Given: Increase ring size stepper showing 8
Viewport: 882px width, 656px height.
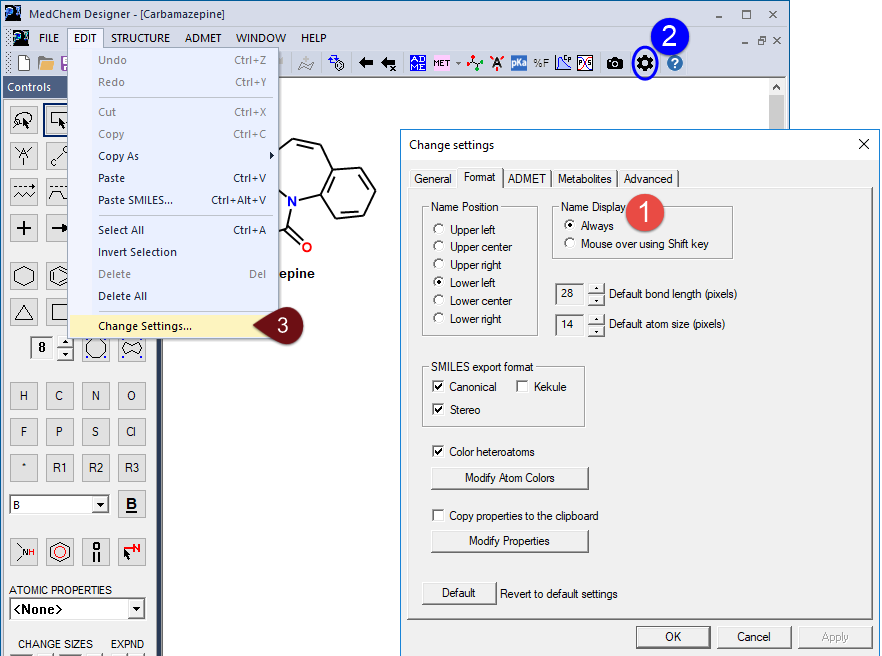Looking at the screenshot, I should (66, 342).
